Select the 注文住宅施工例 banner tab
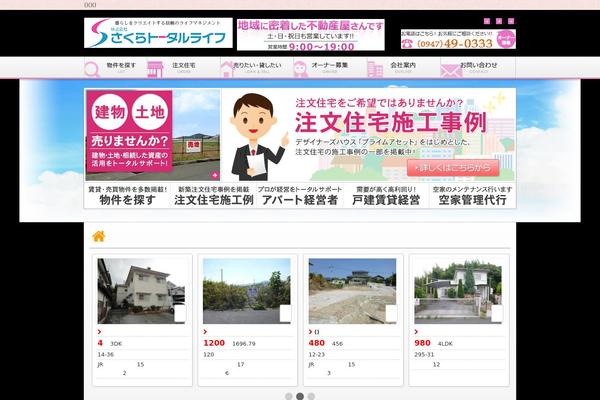The image size is (600, 400). click(x=214, y=196)
